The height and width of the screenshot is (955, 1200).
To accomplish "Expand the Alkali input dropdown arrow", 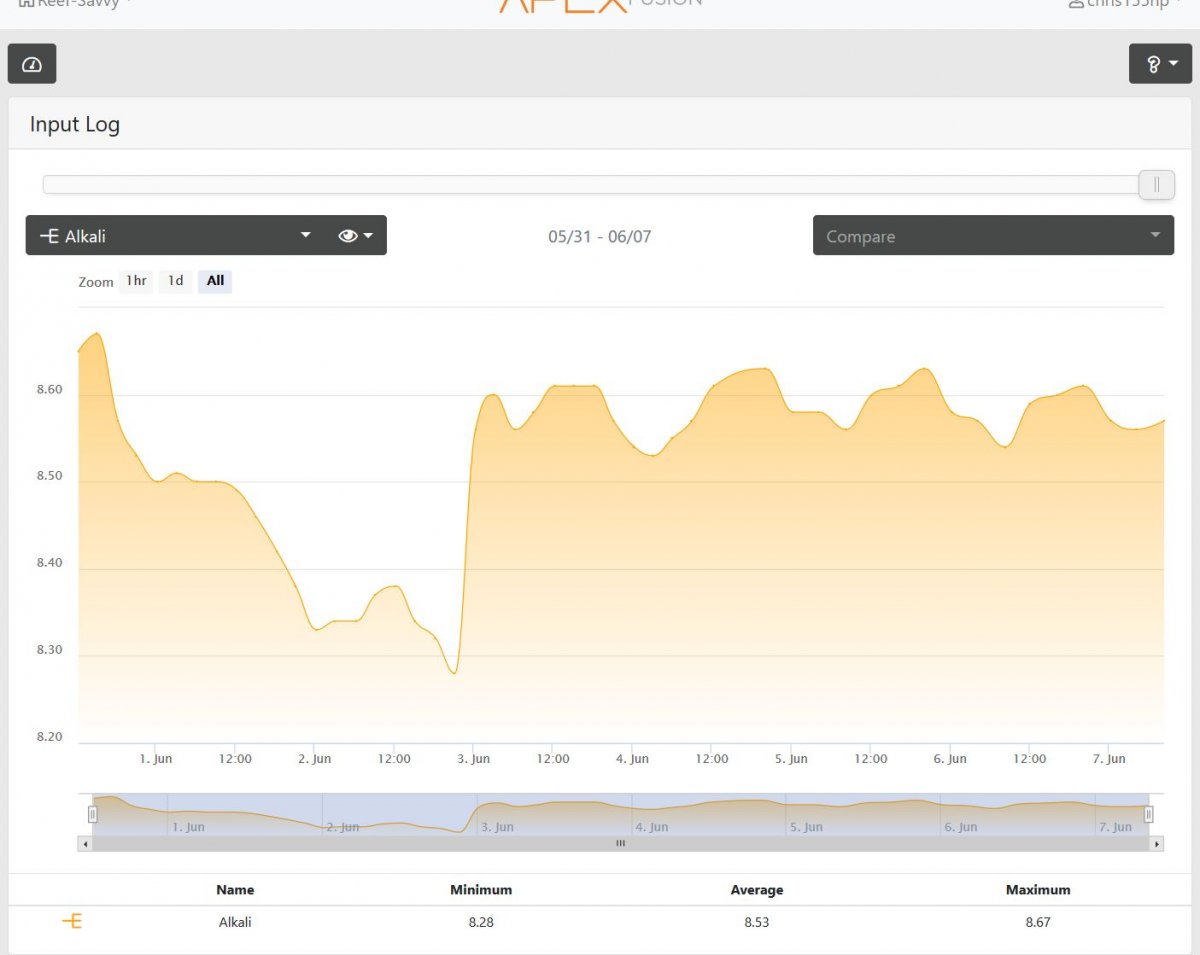I will click(x=306, y=236).
